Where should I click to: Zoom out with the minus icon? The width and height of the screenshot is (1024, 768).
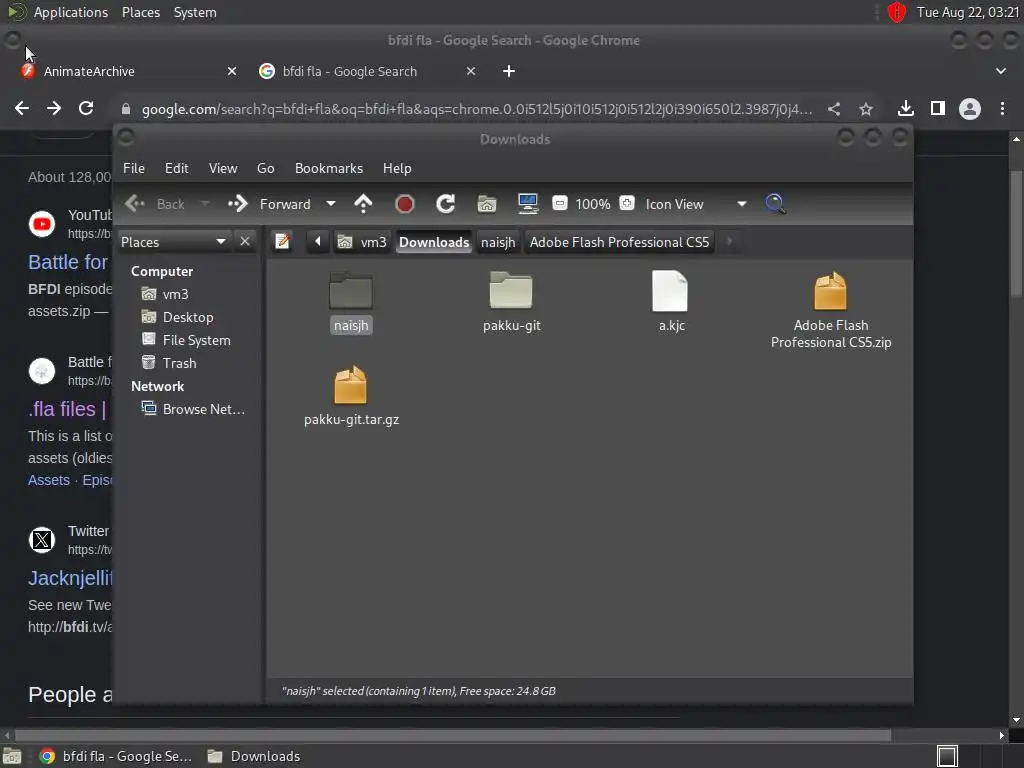(560, 203)
